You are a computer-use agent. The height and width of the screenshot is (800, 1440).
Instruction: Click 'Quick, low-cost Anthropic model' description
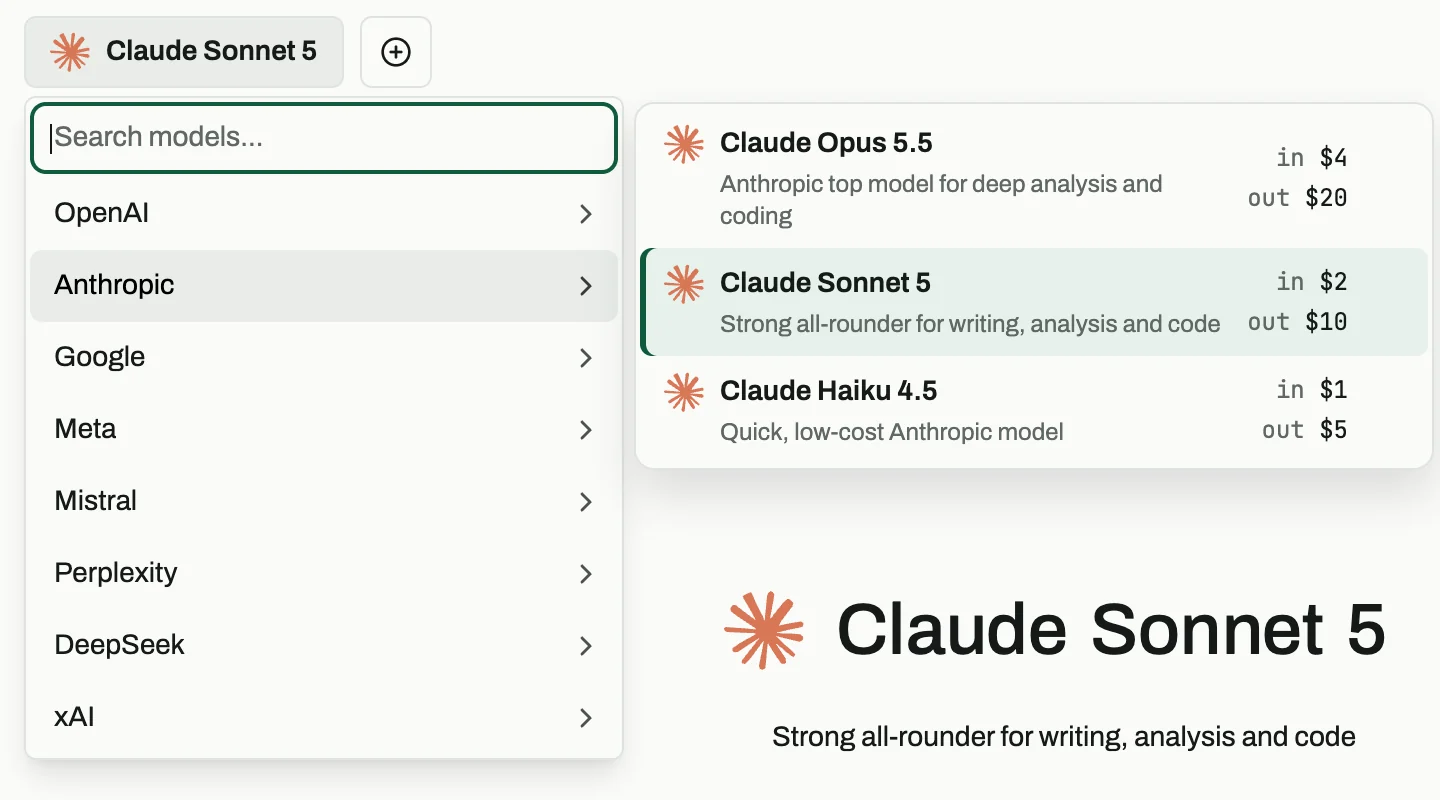pyautogui.click(x=892, y=432)
